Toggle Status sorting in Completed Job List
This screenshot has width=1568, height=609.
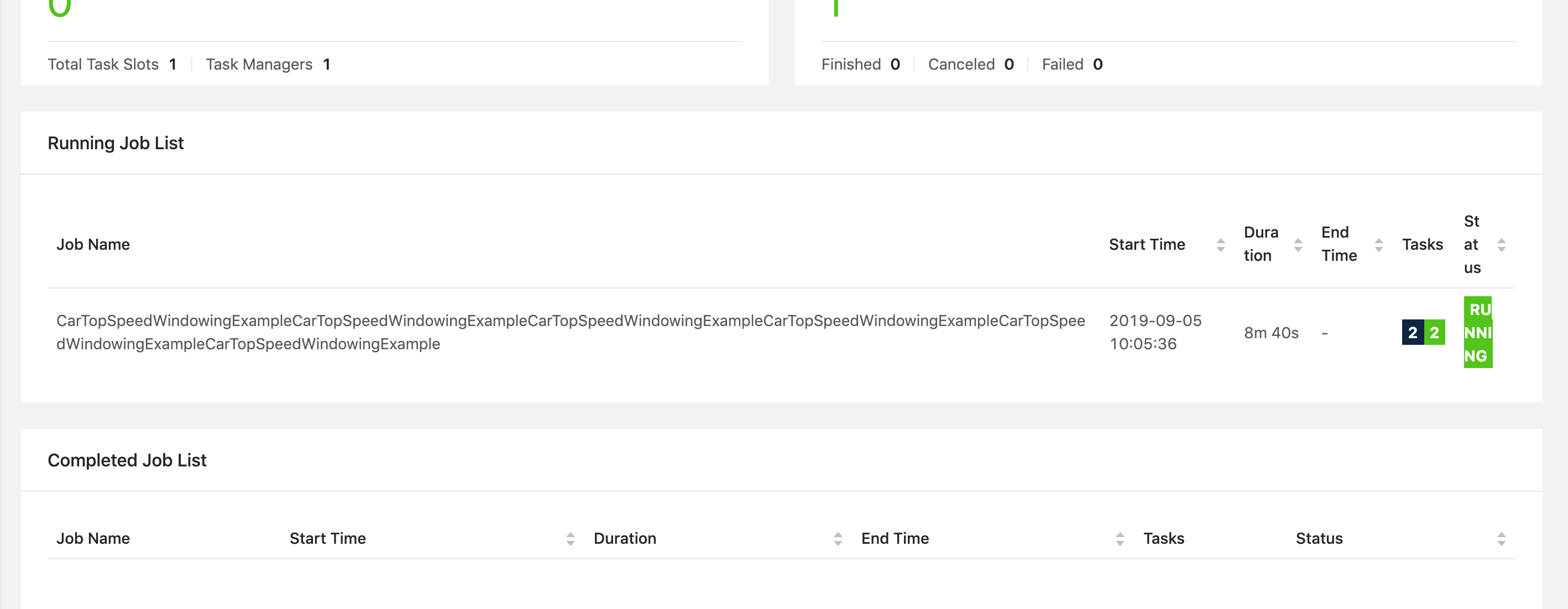click(1501, 538)
